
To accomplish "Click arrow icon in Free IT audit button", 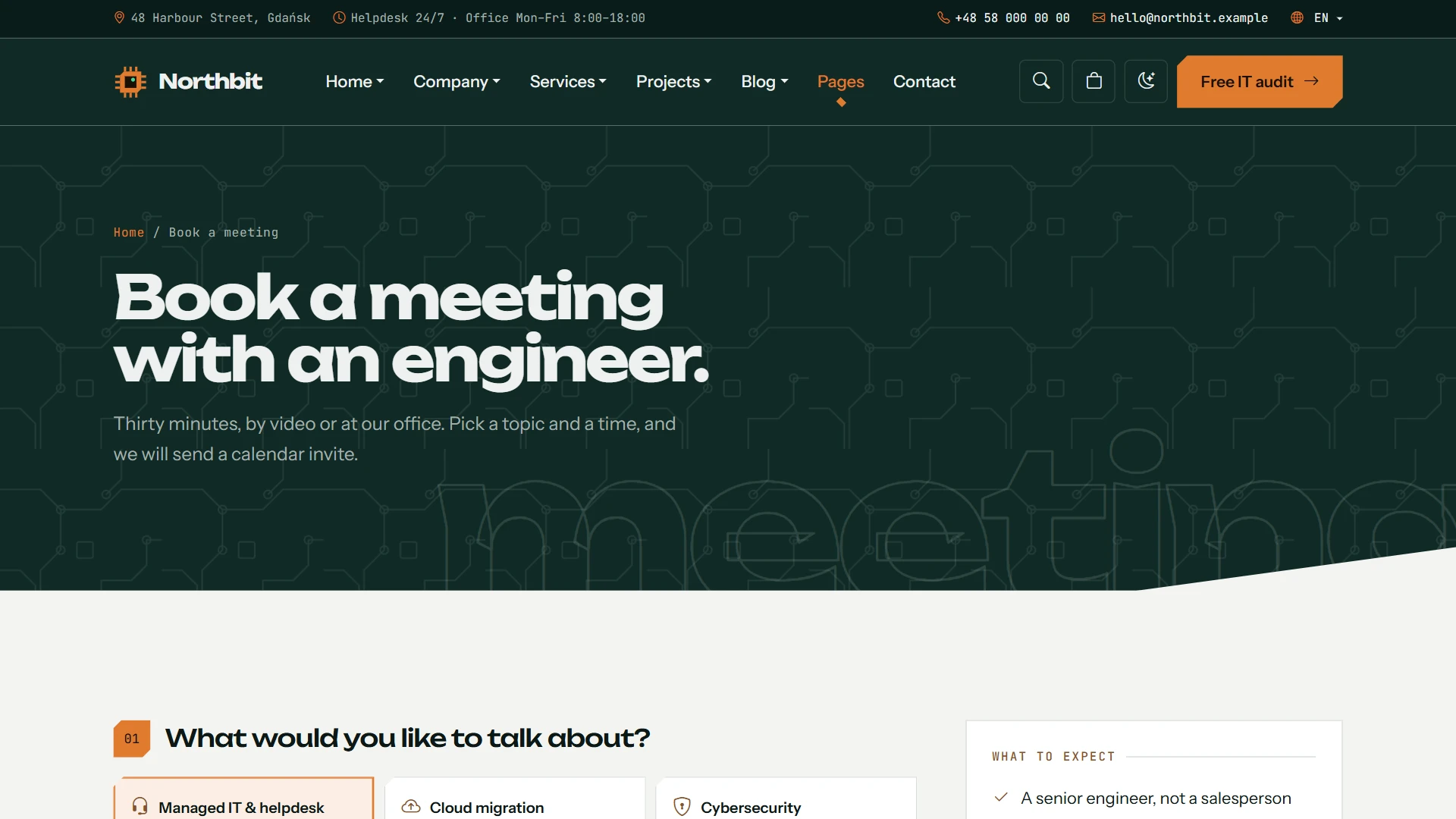I will point(1311,81).
